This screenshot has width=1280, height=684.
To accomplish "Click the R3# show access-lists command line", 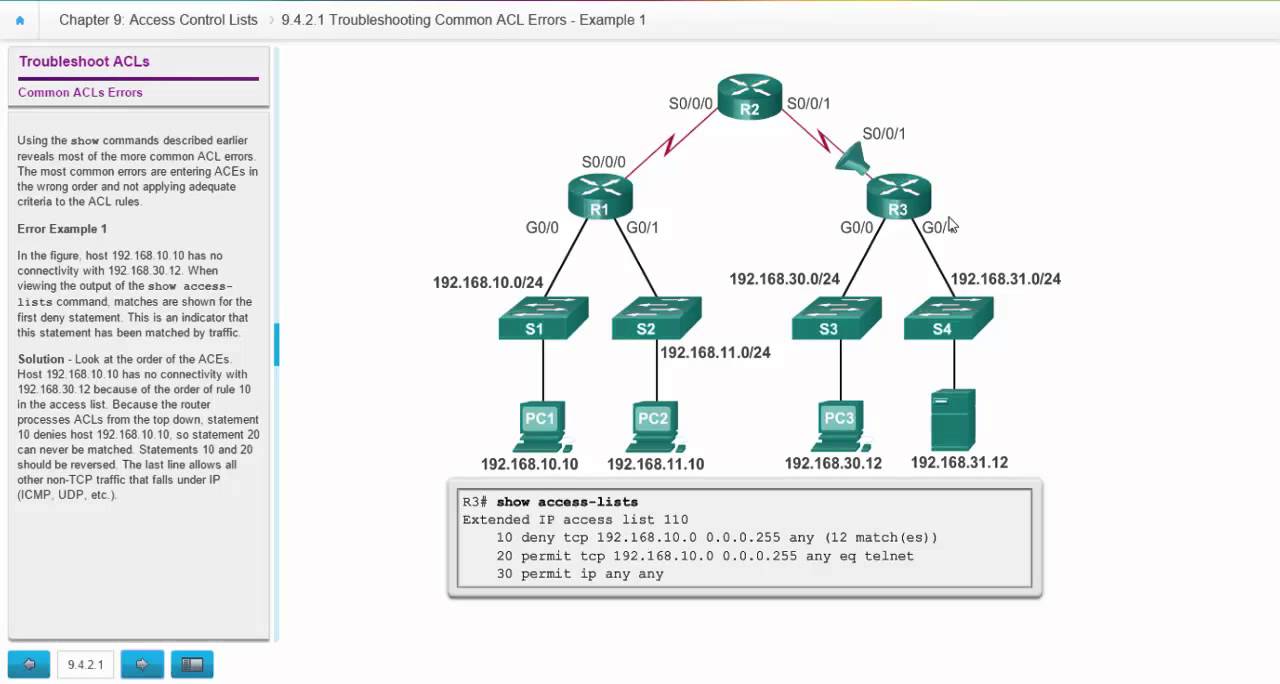I will tap(550, 501).
